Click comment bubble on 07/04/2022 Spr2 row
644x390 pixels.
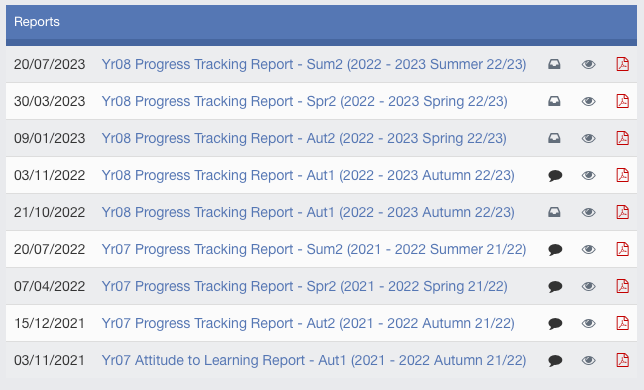pos(555,287)
